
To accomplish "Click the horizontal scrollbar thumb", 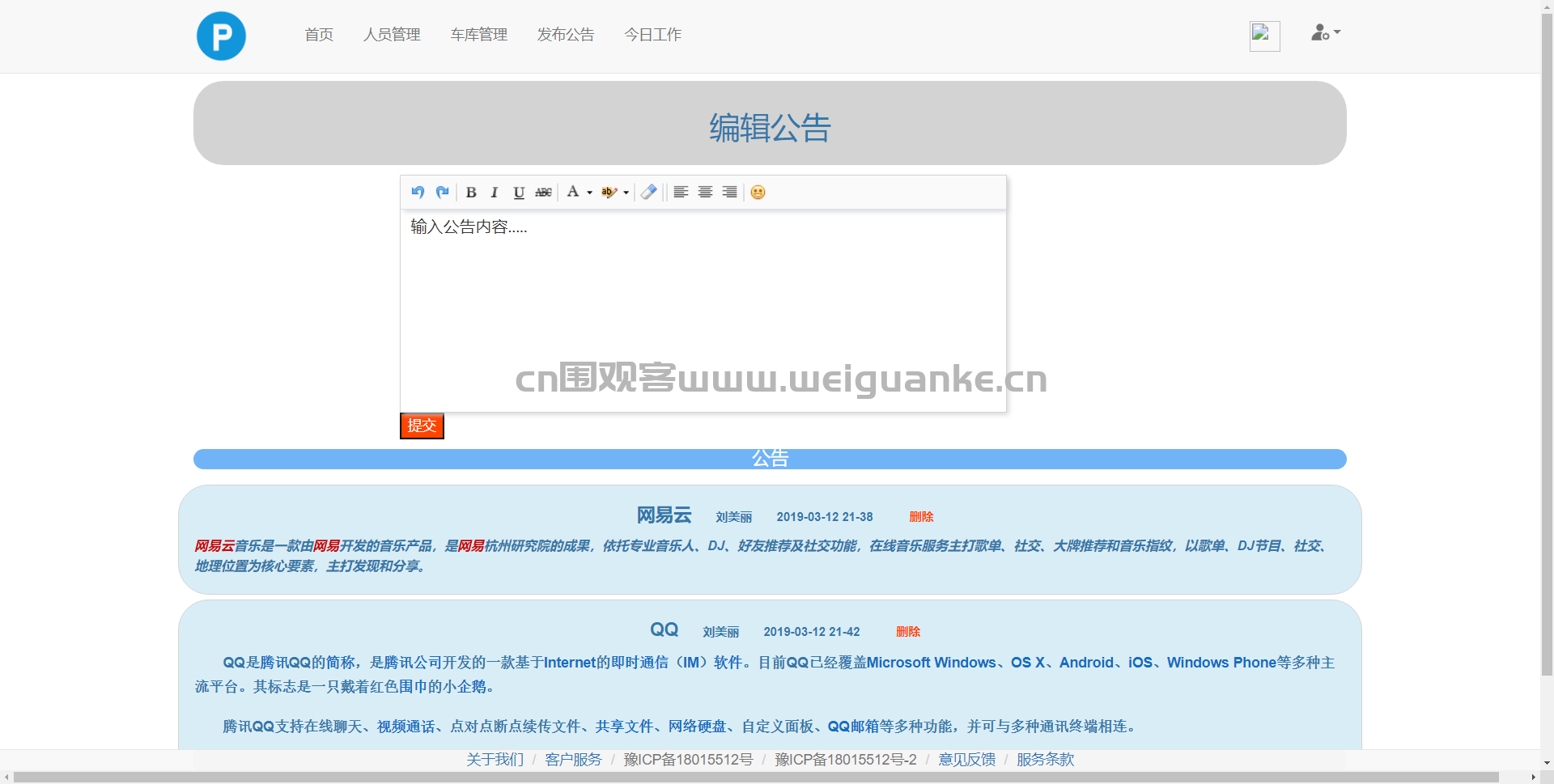I will 756,778.
